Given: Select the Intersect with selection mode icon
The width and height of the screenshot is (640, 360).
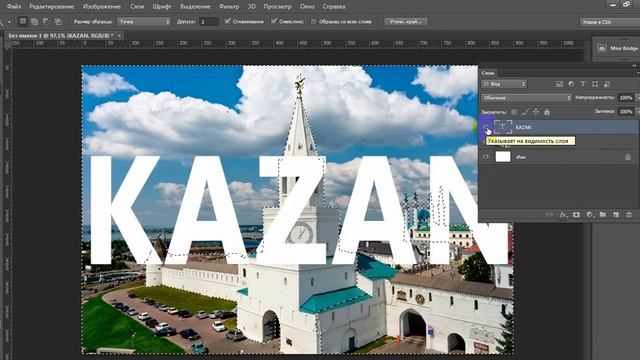Looking at the screenshot, I should tap(58, 21).
